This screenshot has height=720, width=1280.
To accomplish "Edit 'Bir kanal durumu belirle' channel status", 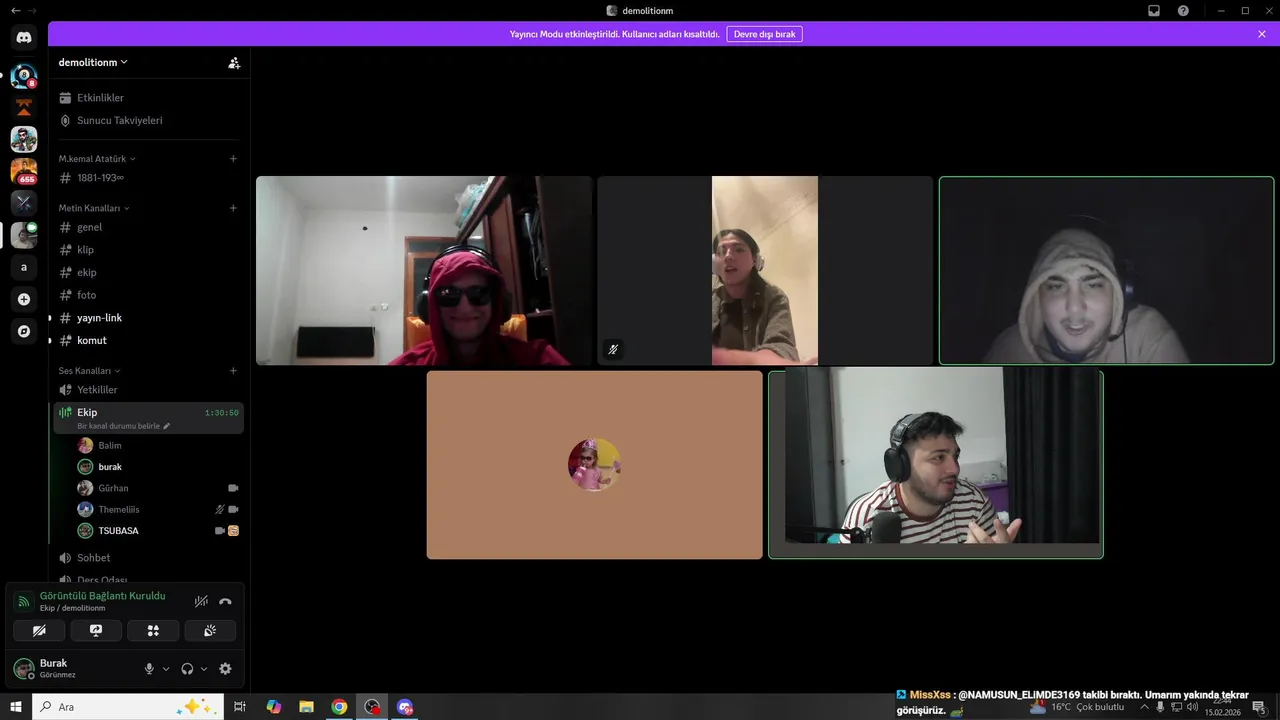I will (x=123, y=426).
